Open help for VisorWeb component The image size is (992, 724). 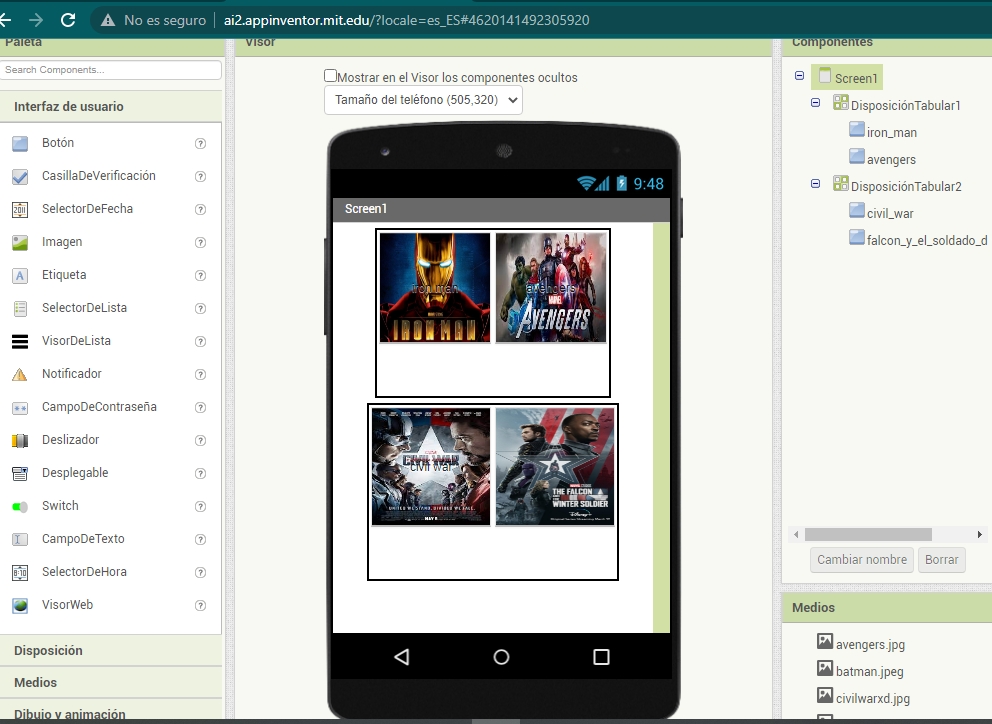click(x=201, y=605)
